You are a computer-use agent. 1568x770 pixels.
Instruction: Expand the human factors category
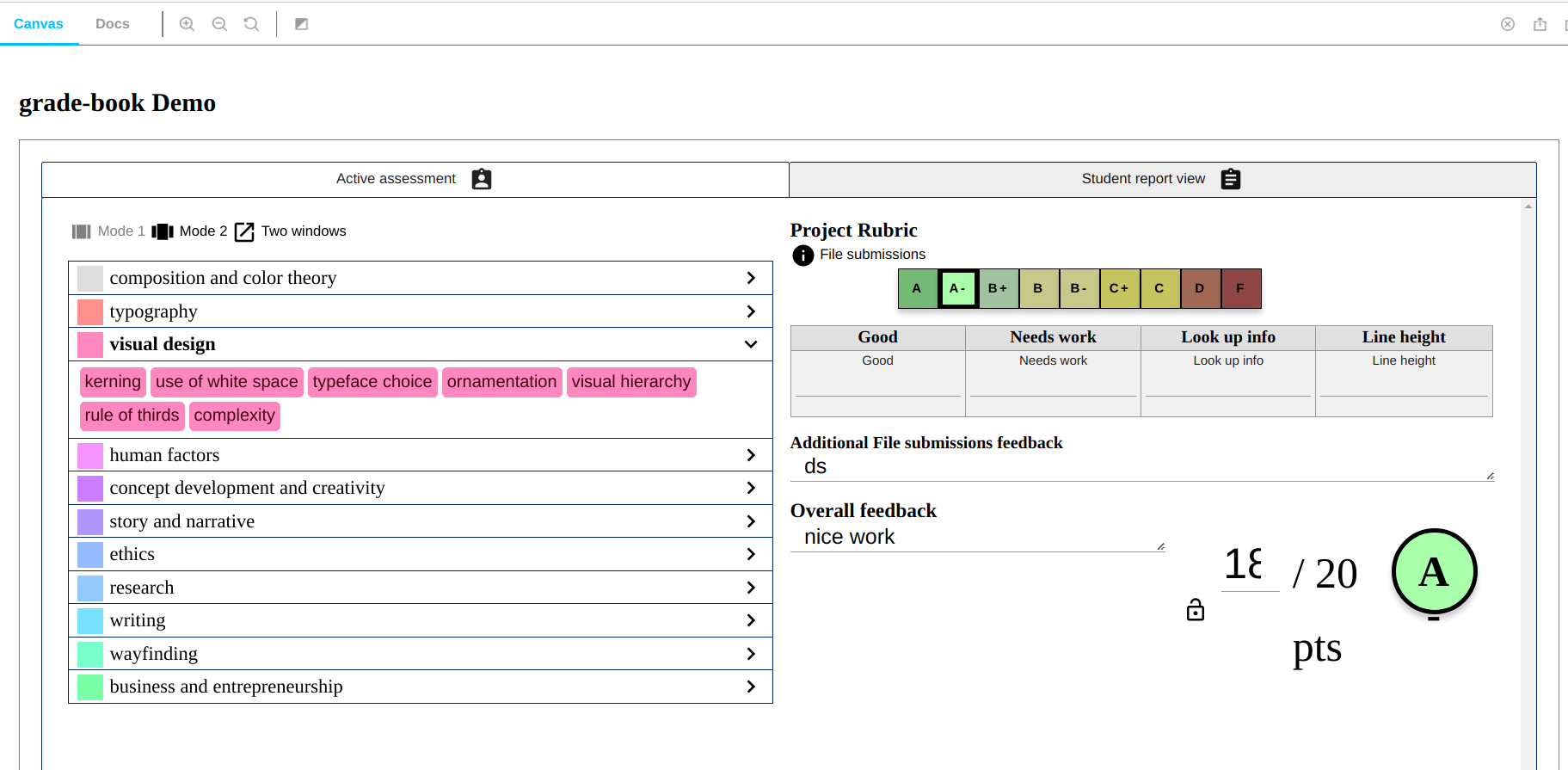pos(421,455)
